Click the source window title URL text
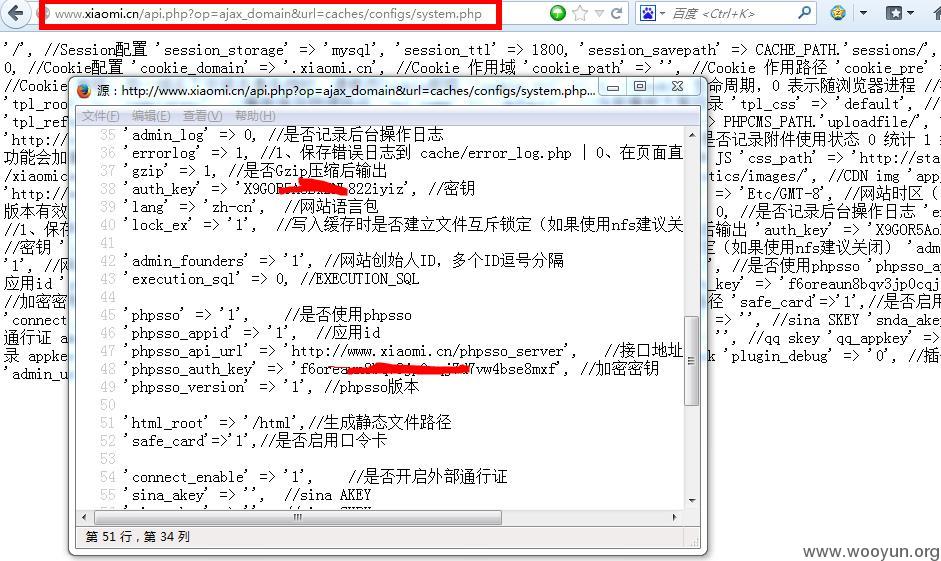 coord(358,91)
